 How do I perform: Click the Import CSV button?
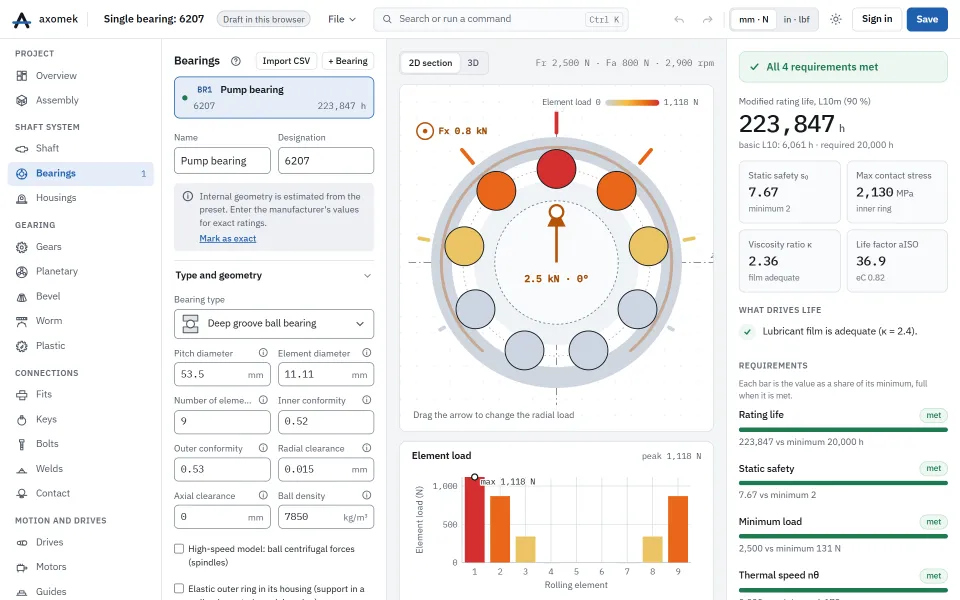(x=286, y=61)
